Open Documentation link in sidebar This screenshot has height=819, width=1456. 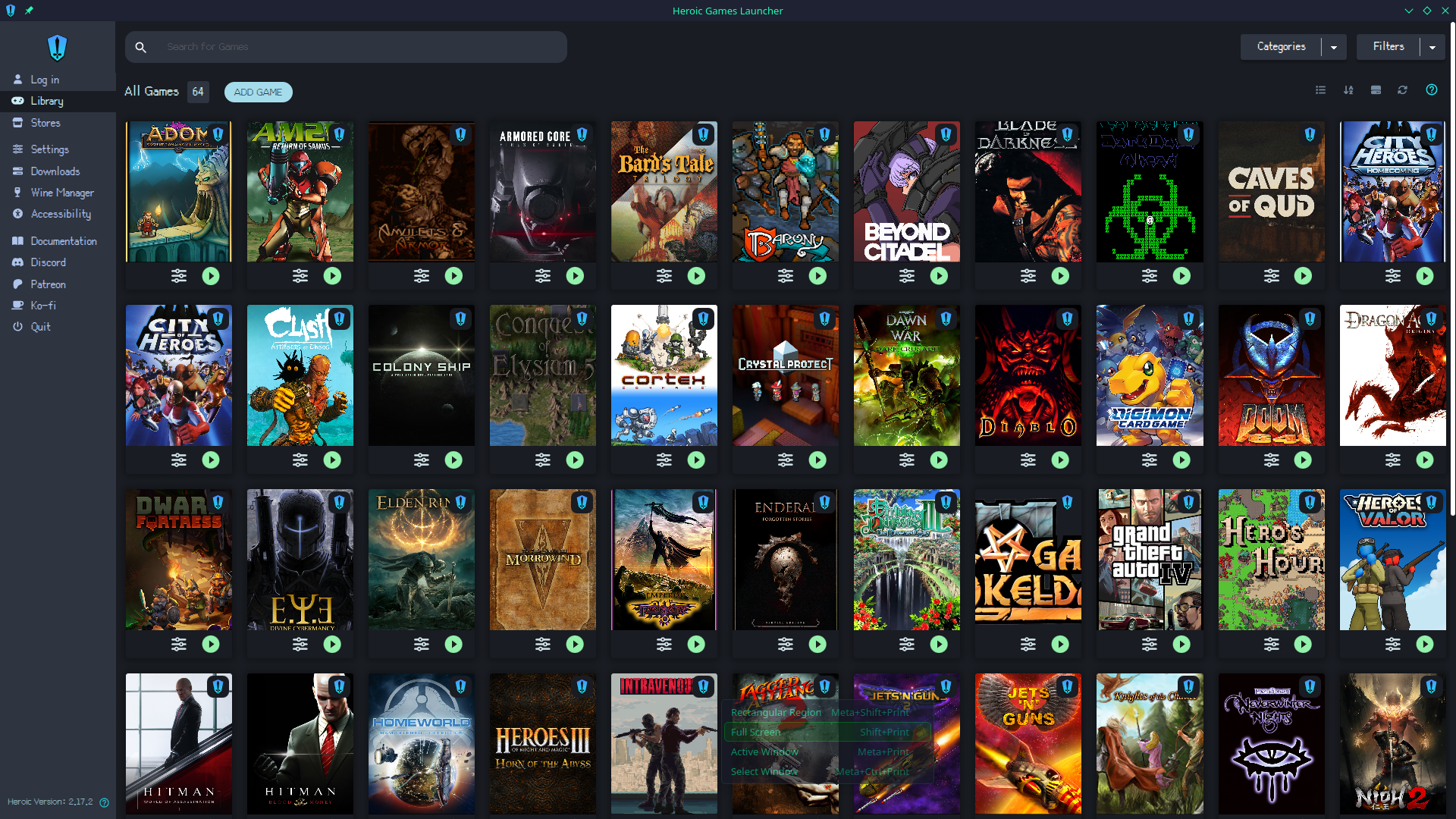click(58, 241)
